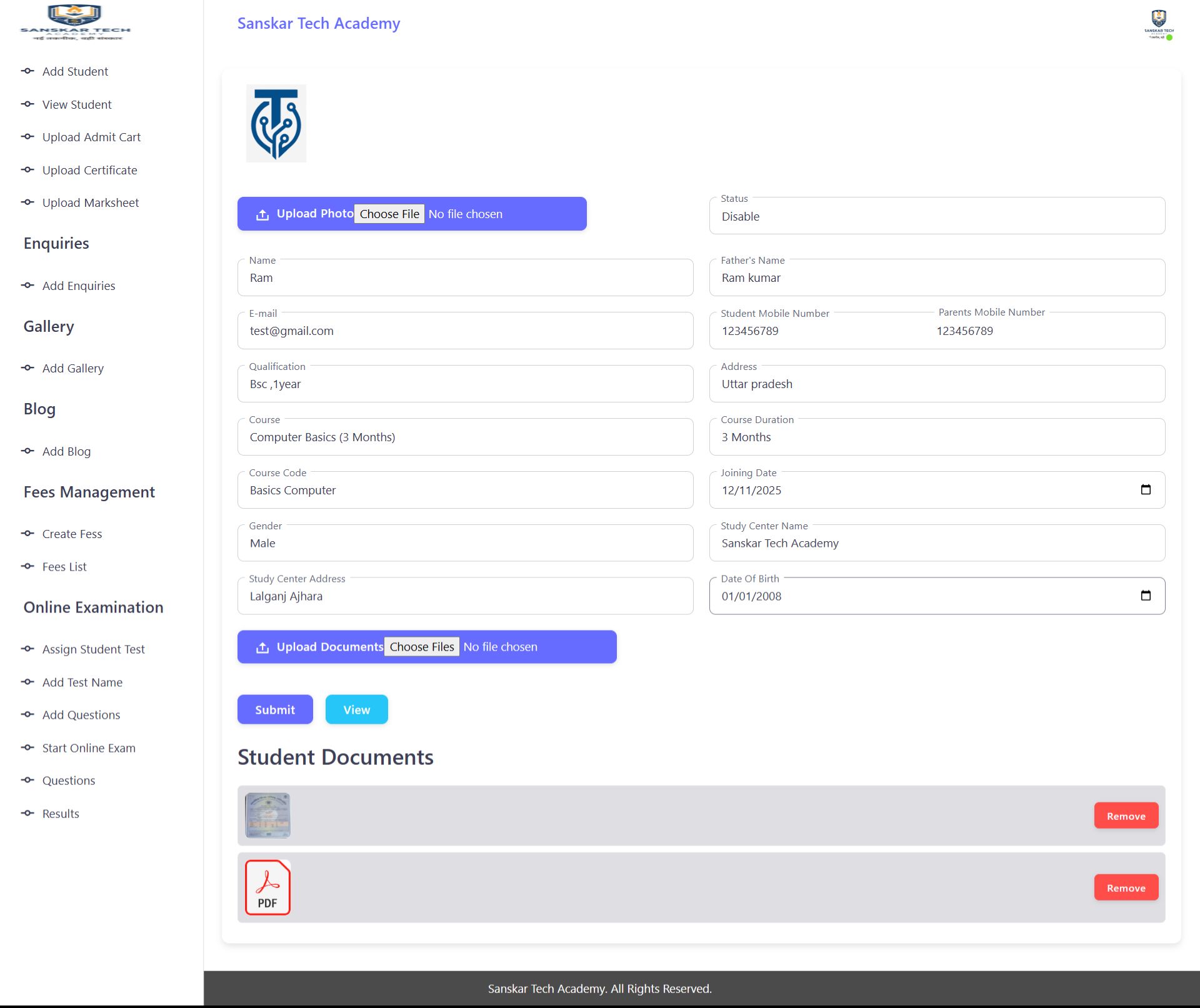The image size is (1200, 1008).
Task: Click Choose File for photo upload
Action: 389,214
